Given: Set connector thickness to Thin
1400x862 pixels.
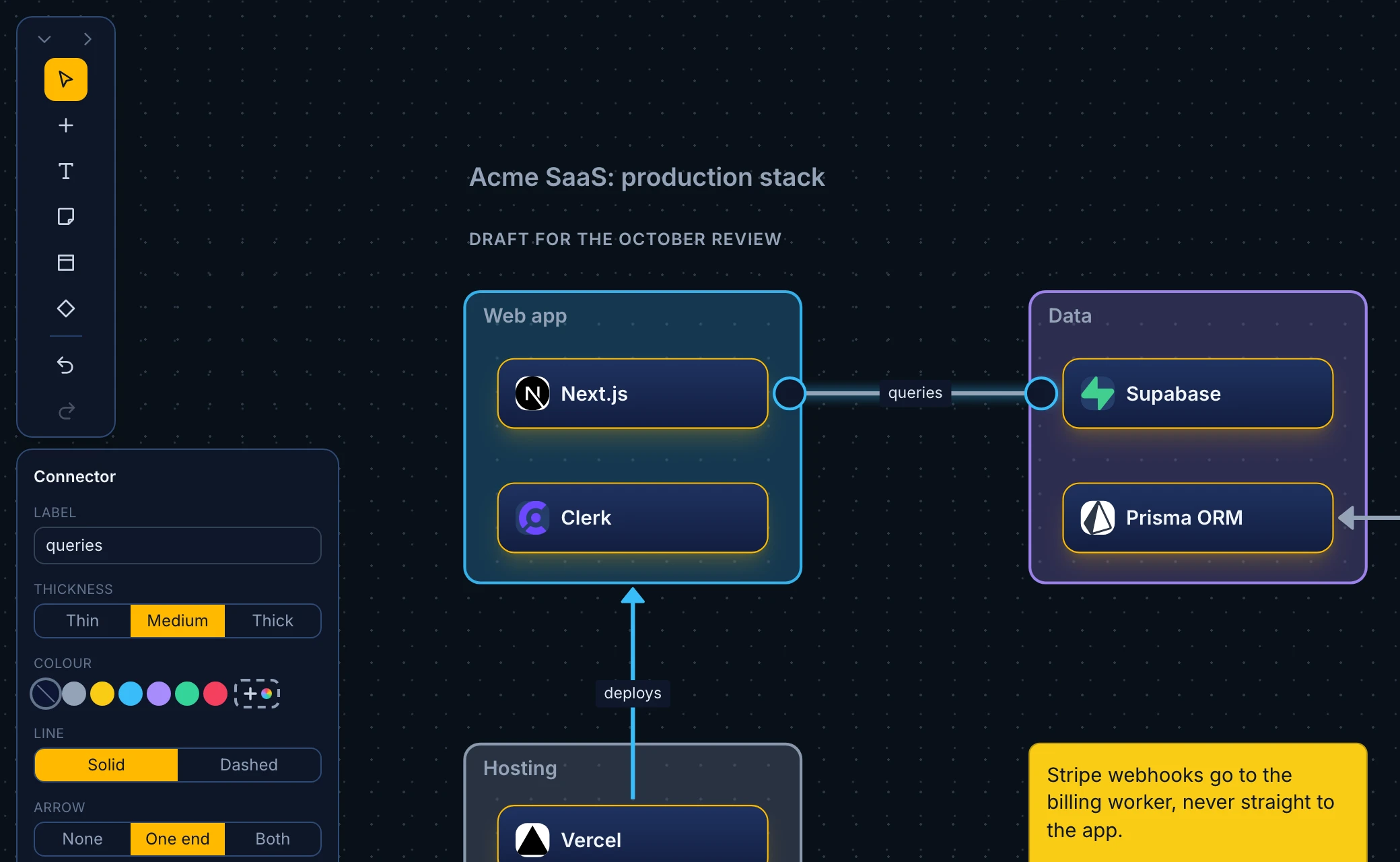Looking at the screenshot, I should (82, 620).
